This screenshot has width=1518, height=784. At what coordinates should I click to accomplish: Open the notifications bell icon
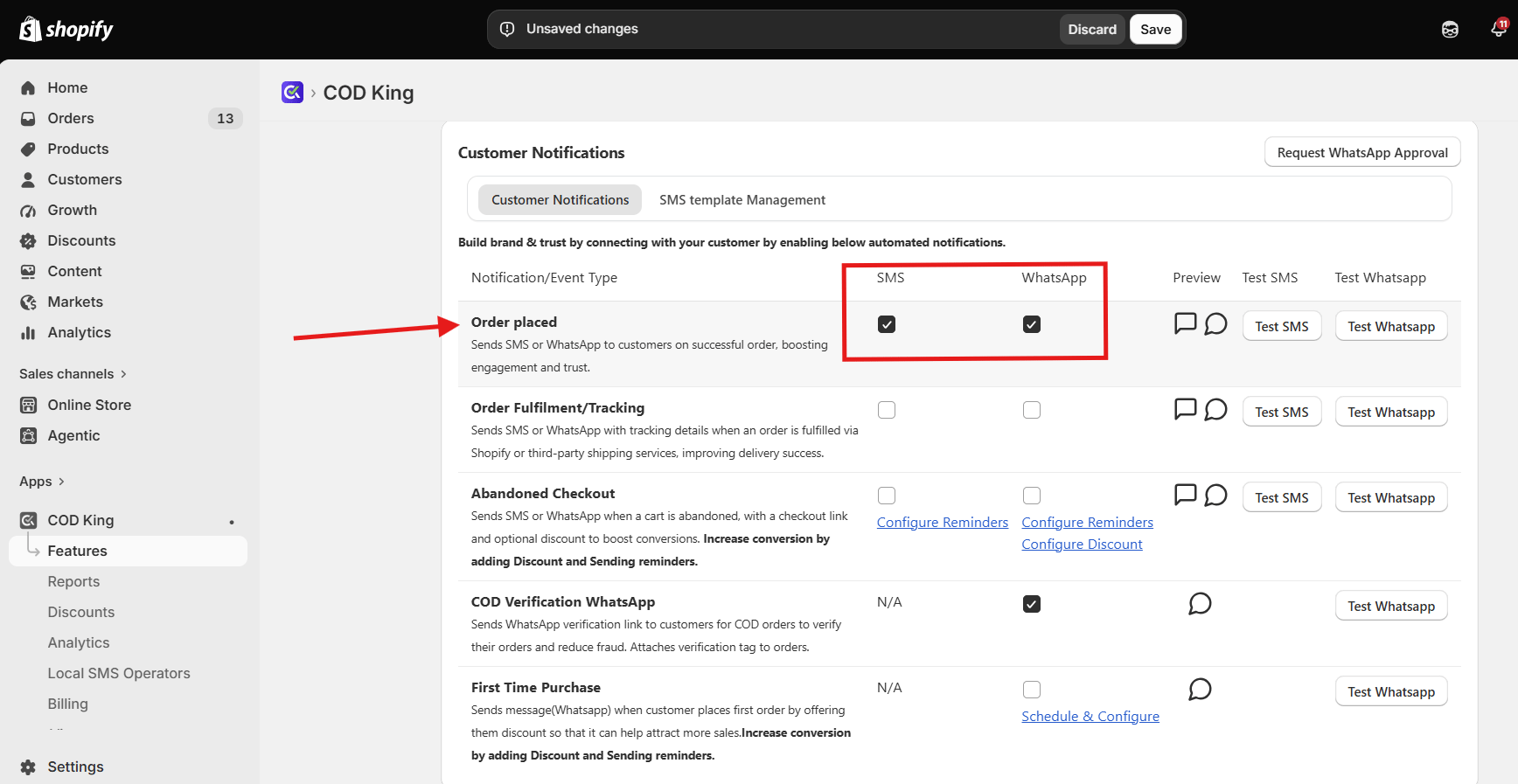click(x=1499, y=29)
